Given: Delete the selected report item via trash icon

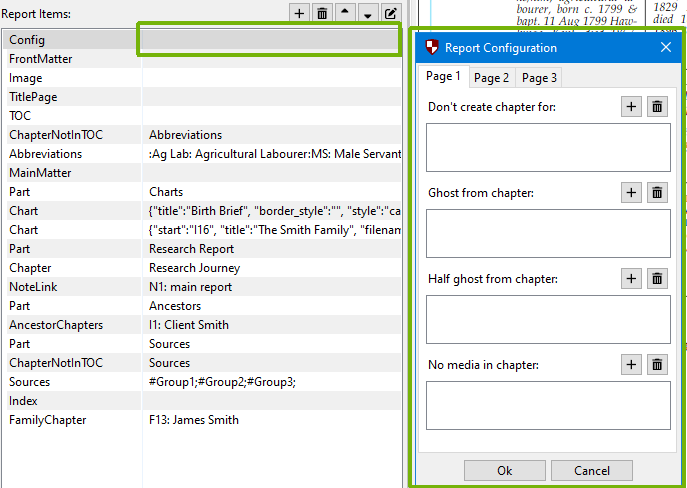Looking at the screenshot, I should [322, 13].
